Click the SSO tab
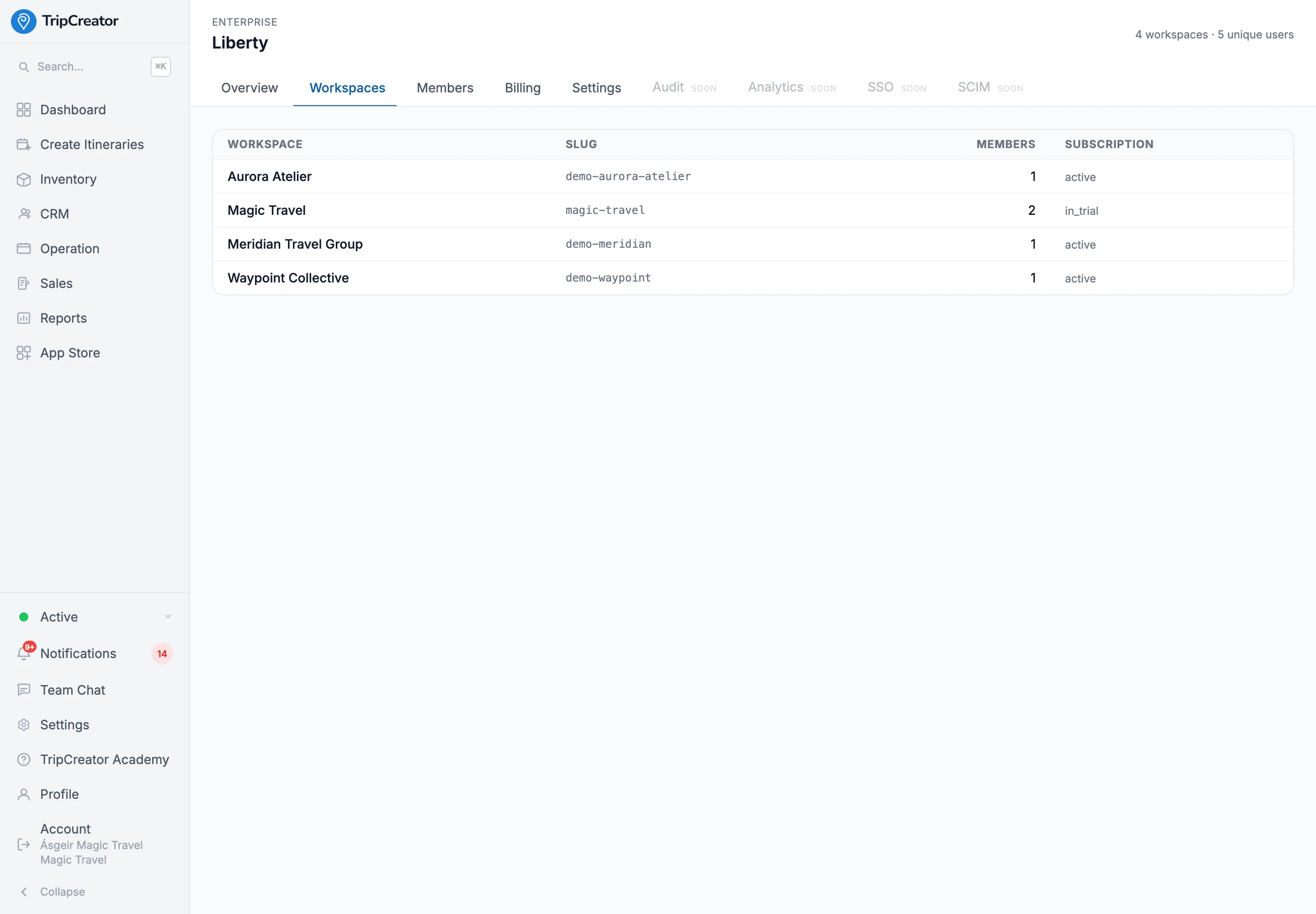The height and width of the screenshot is (914, 1316). pos(897,87)
